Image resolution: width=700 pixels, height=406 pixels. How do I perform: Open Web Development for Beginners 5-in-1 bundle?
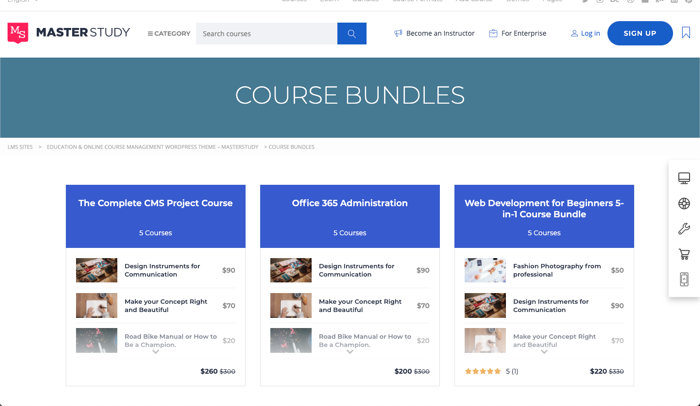click(x=544, y=209)
